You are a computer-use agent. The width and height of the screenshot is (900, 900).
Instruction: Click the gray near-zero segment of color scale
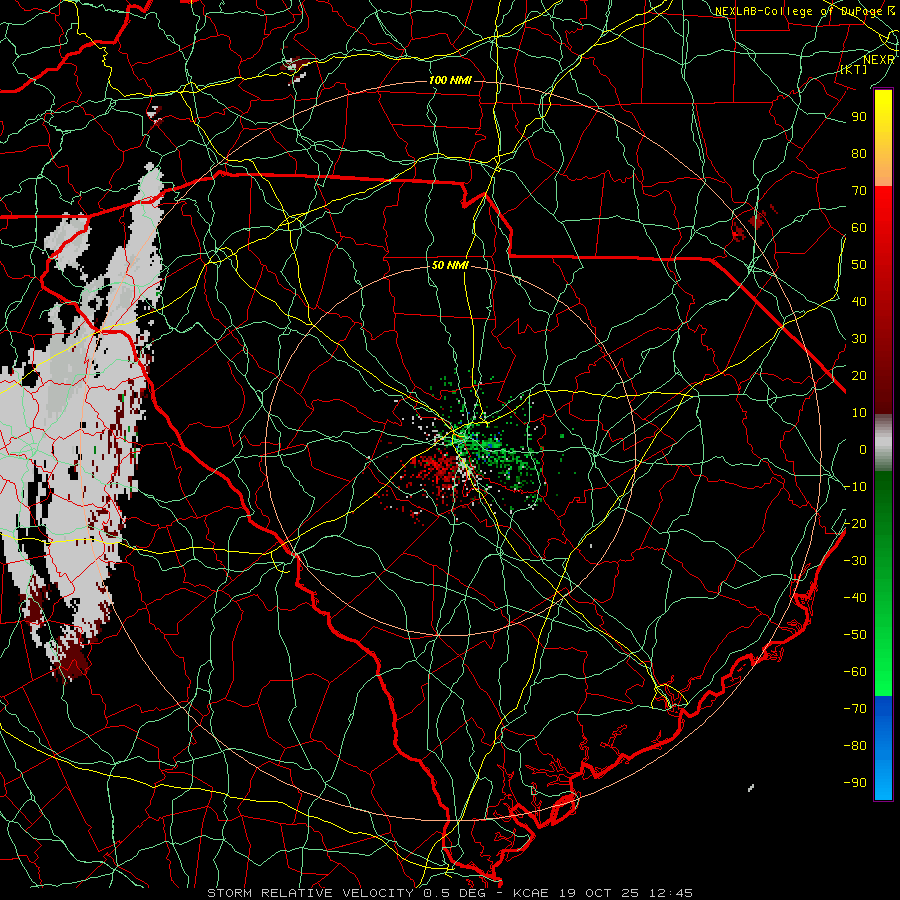pyautogui.click(x=883, y=442)
